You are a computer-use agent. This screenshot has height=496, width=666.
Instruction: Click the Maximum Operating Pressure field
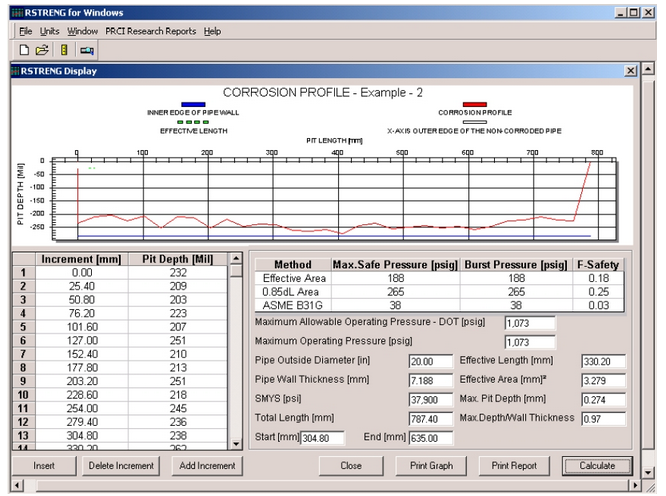pos(530,342)
